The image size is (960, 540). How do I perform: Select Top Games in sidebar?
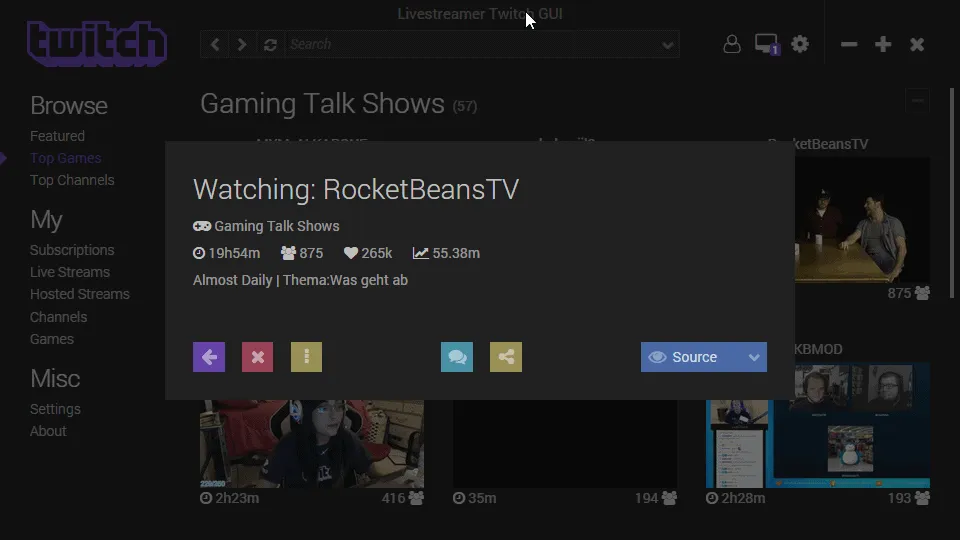tap(66, 158)
